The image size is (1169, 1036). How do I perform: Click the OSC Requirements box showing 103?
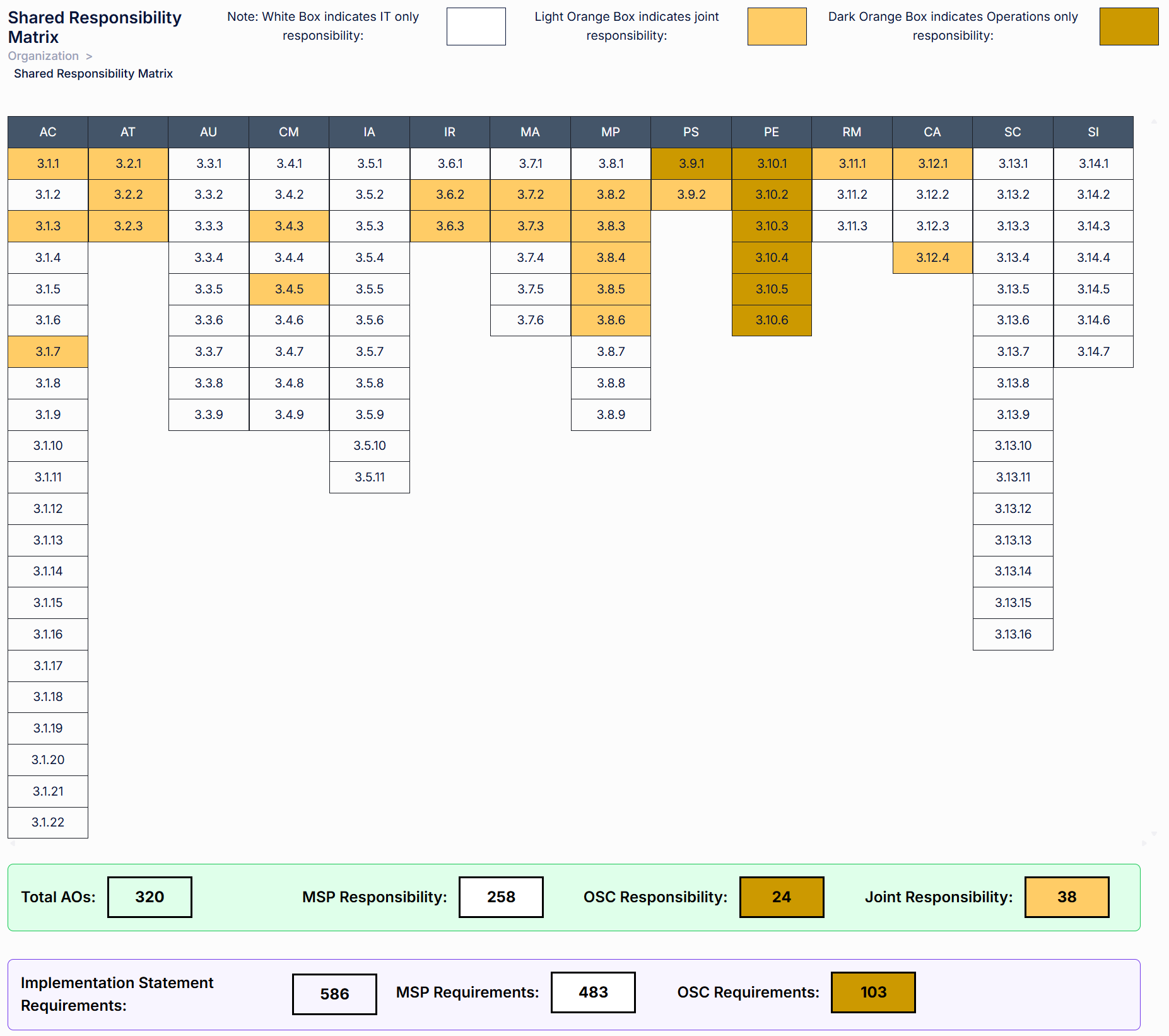(873, 992)
